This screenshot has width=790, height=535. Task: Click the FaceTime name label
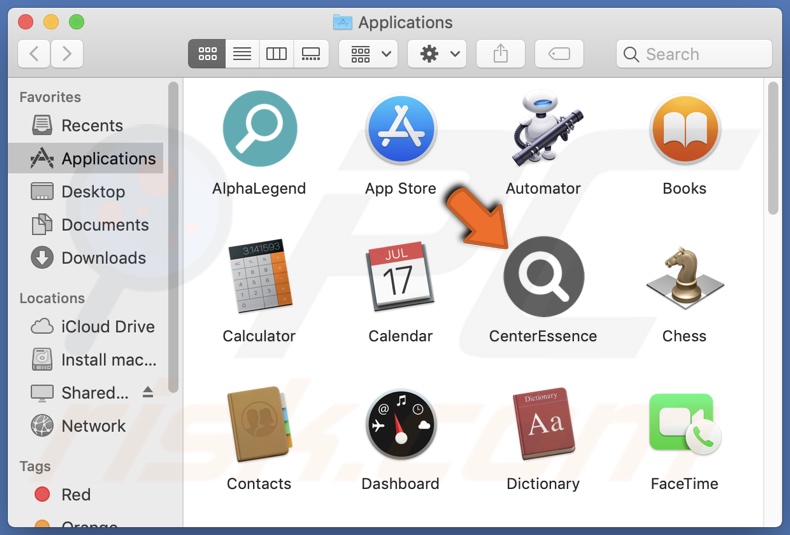pyautogui.click(x=685, y=484)
